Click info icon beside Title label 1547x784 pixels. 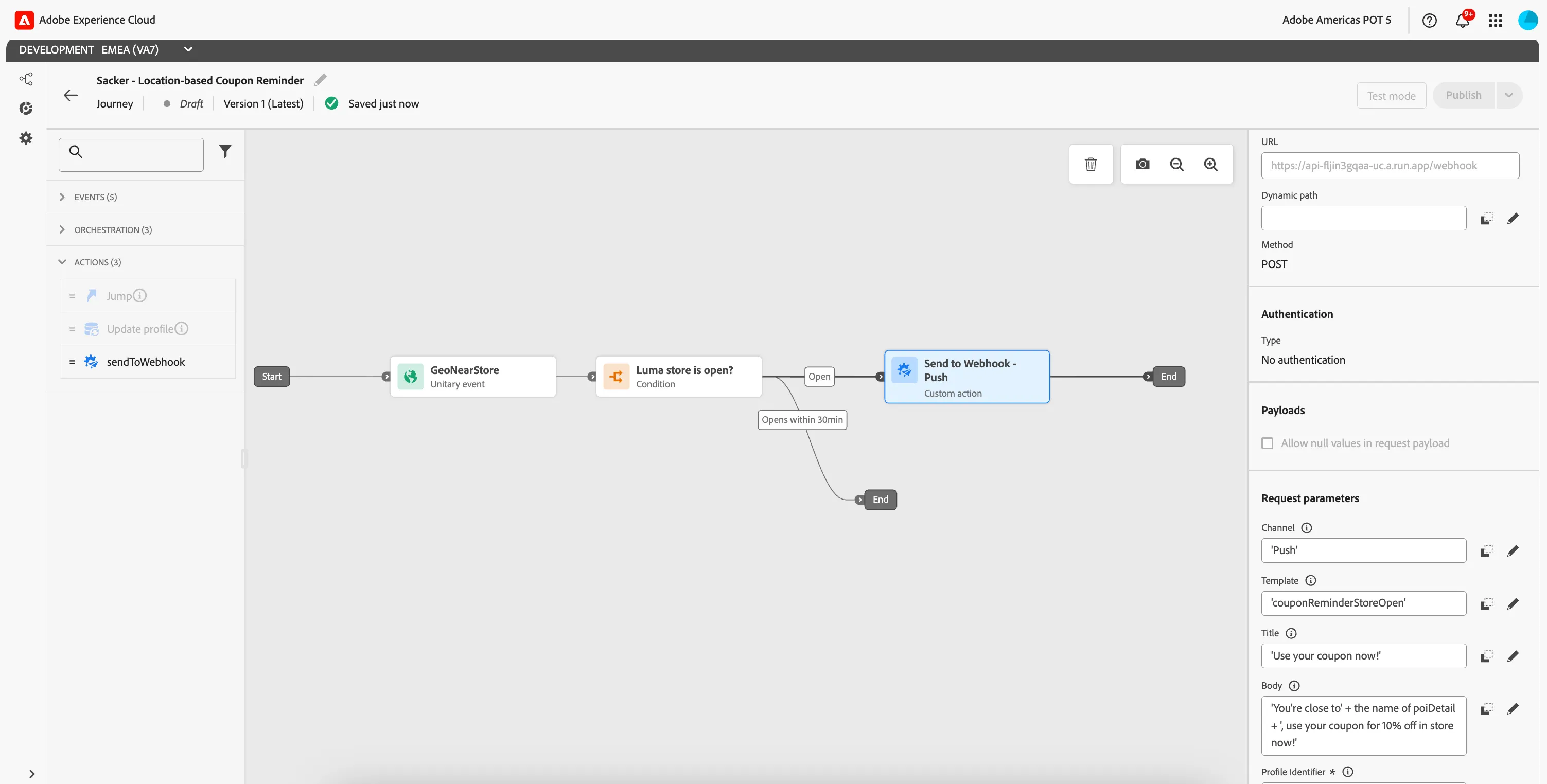[x=1291, y=633]
